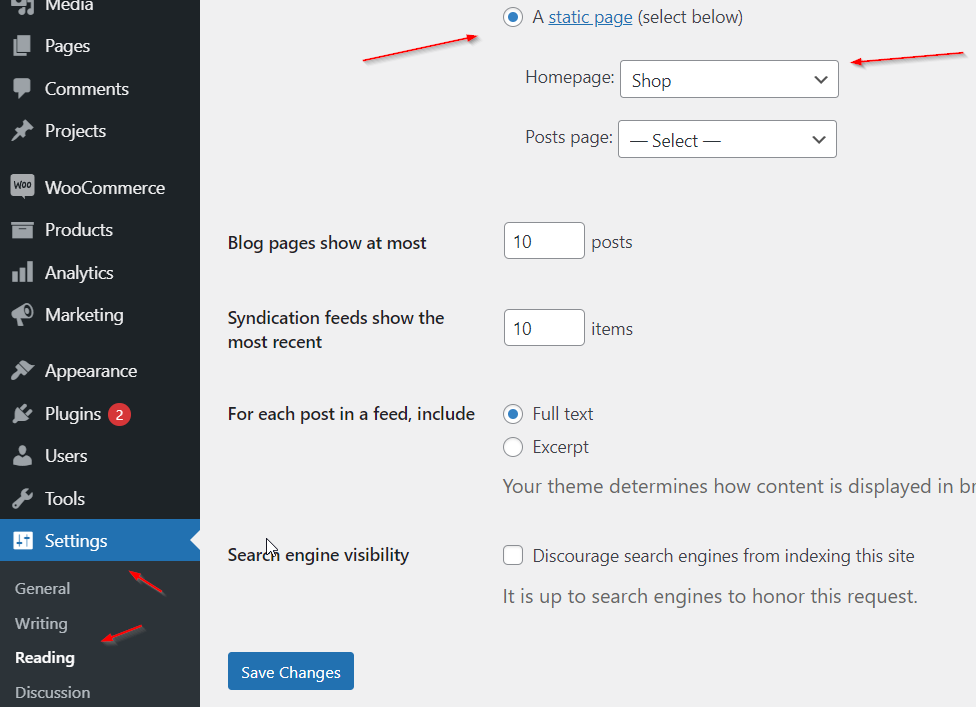Open WooCommerce via its Woo icon

[22, 187]
